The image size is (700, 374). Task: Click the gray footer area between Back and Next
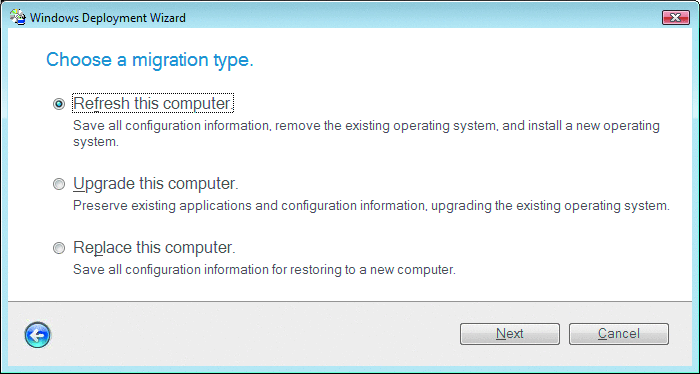click(x=254, y=334)
